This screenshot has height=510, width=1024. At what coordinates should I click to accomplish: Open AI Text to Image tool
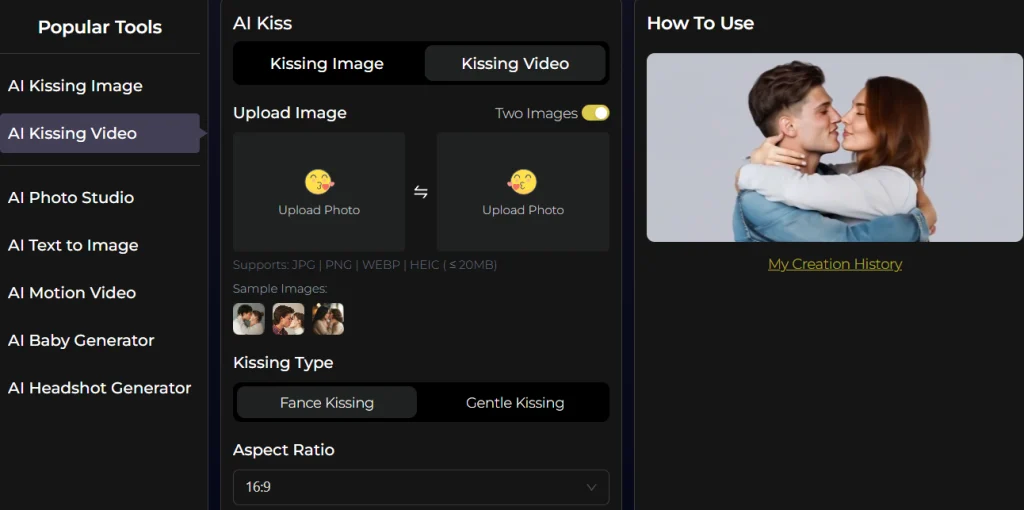pos(73,245)
